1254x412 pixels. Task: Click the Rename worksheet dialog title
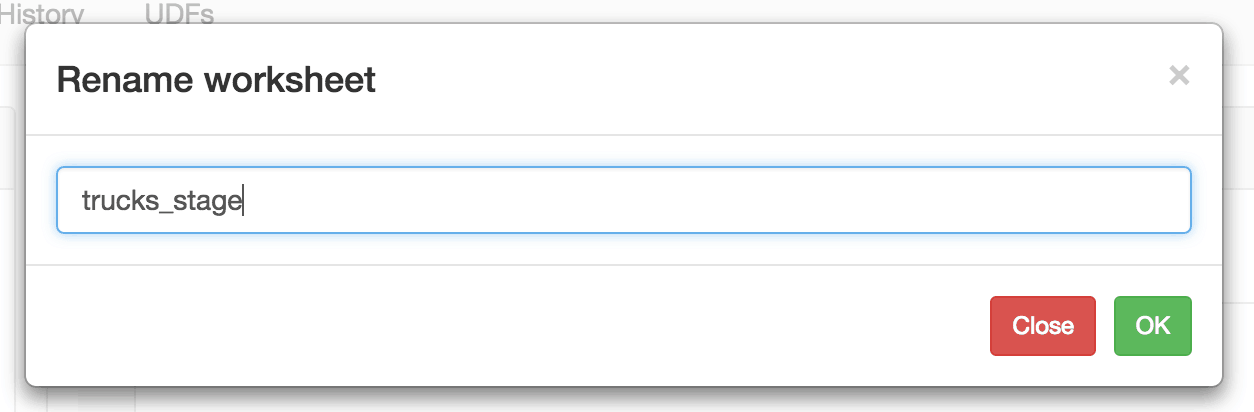[216, 79]
